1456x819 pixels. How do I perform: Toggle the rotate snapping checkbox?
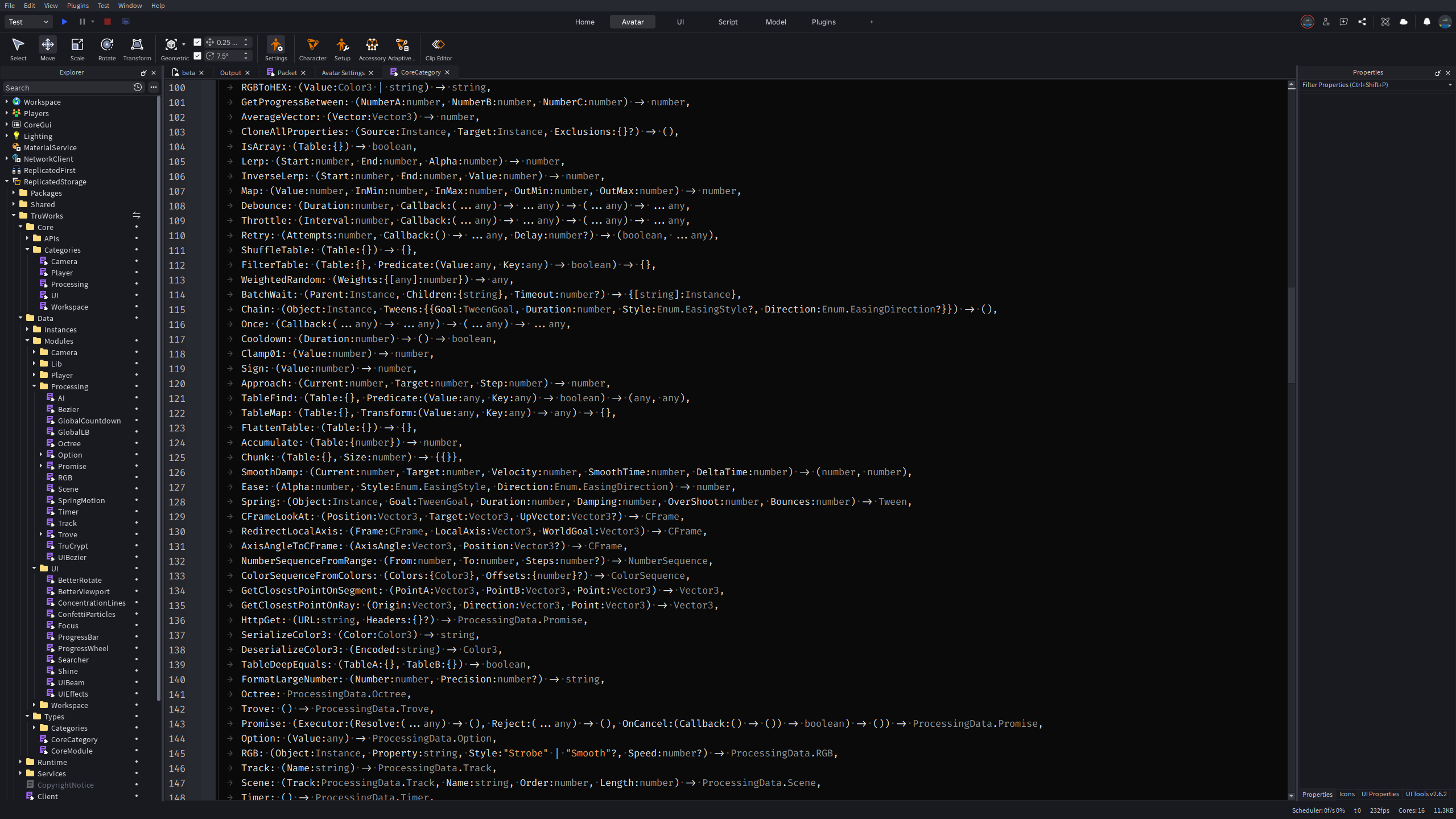(197, 56)
